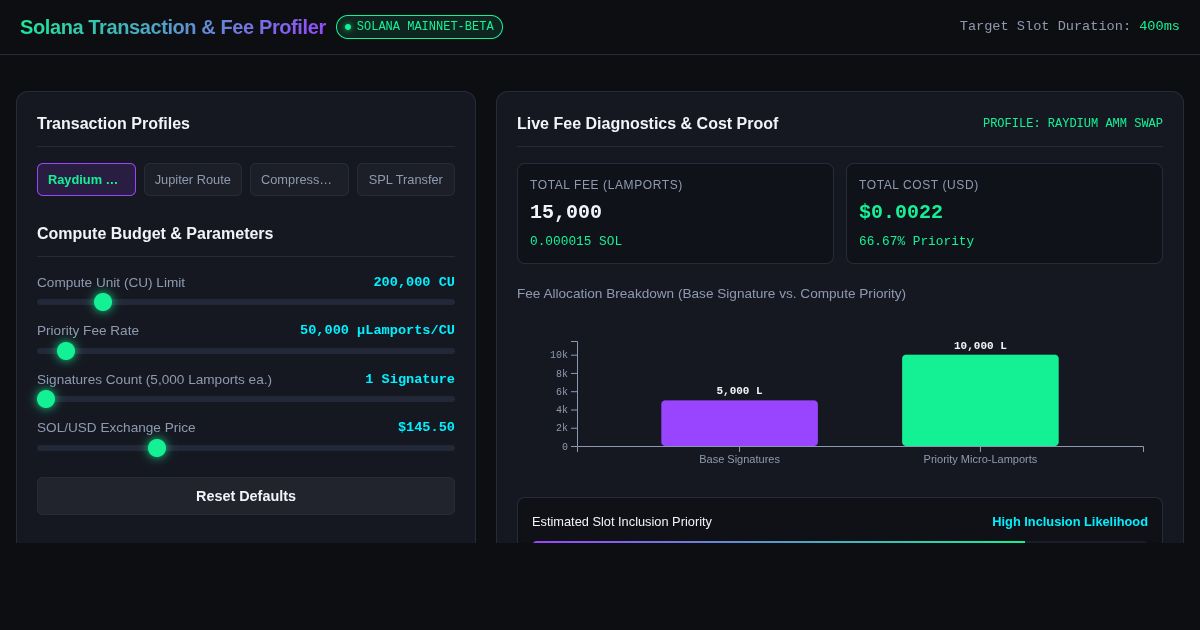Click the Priority Micro-Lamports axis label

[980, 459]
